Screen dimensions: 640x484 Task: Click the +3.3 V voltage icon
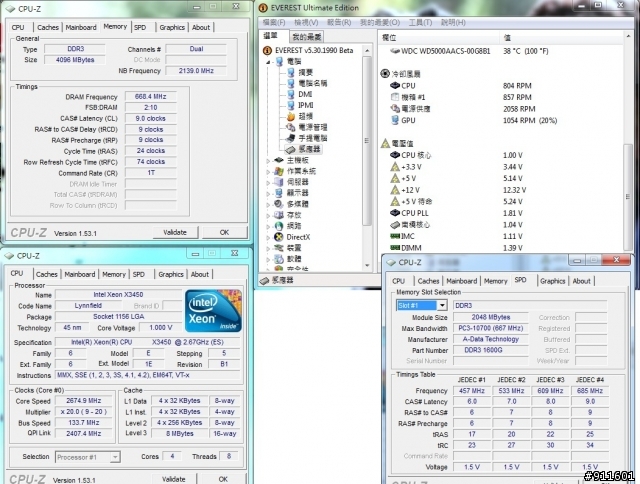[395, 167]
